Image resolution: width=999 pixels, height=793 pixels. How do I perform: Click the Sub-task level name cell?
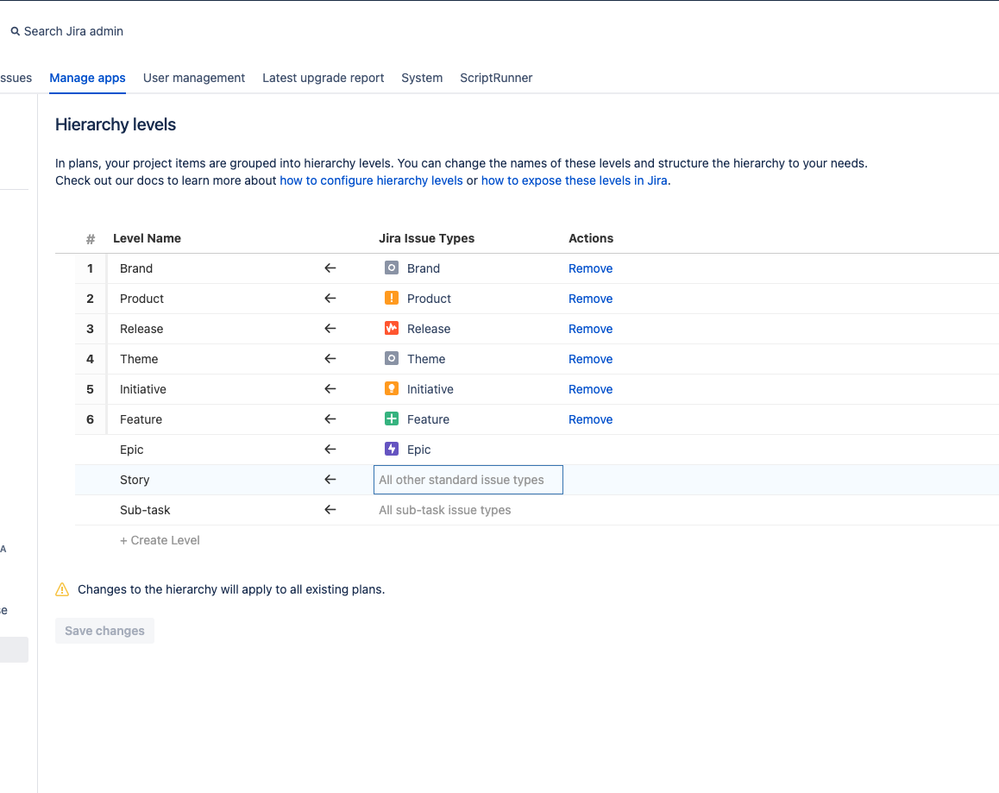[145, 510]
